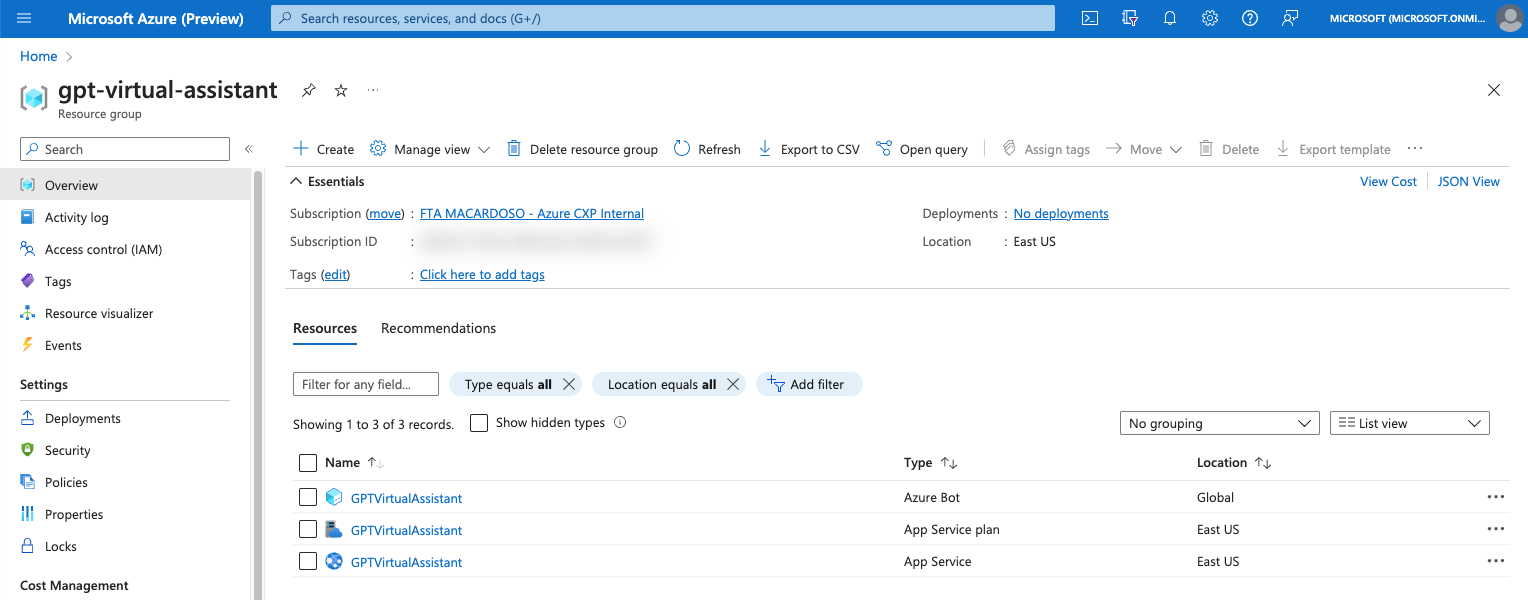Click the account avatar picture
Screen dimensions: 1528x600
(x=1510, y=18)
